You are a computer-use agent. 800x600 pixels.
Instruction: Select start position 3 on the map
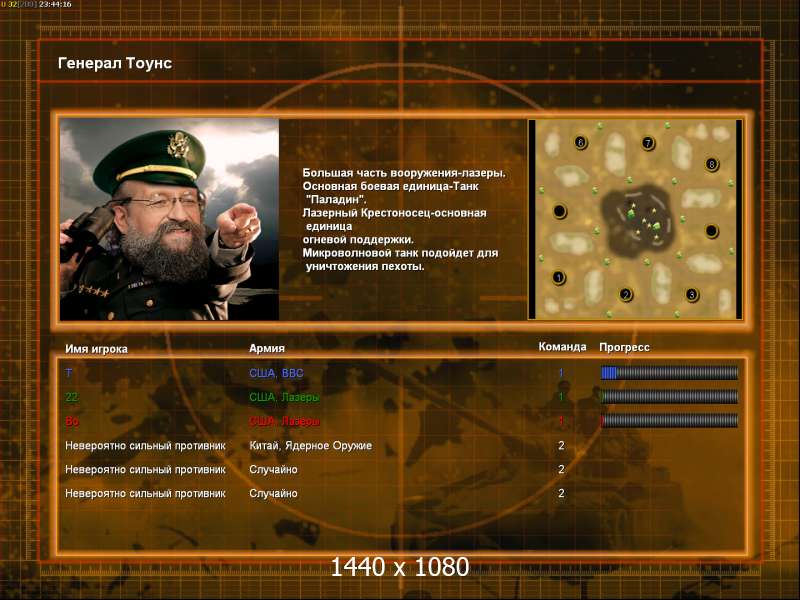[692, 295]
